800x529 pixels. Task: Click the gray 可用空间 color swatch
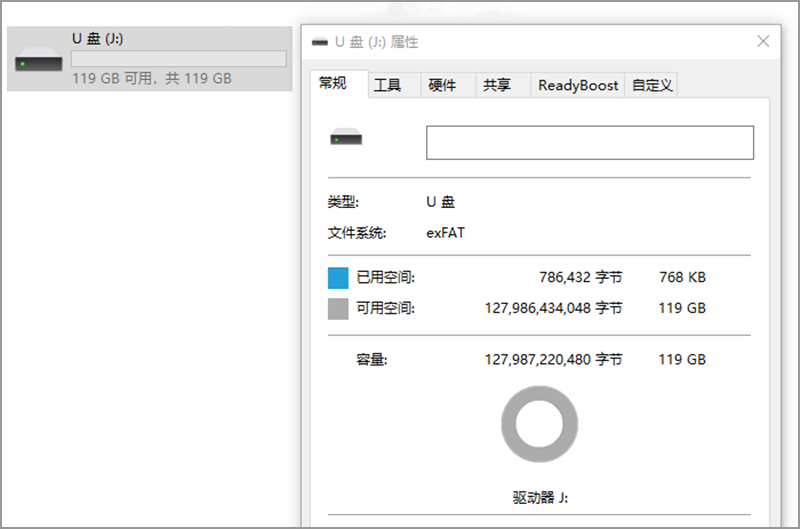338,309
